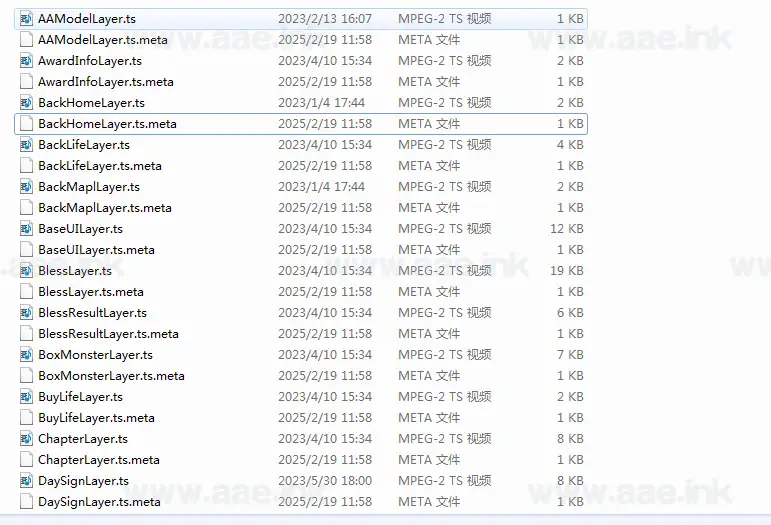Select the file name AAModelLayer.ts
771x525 pixels.
[x=87, y=19]
